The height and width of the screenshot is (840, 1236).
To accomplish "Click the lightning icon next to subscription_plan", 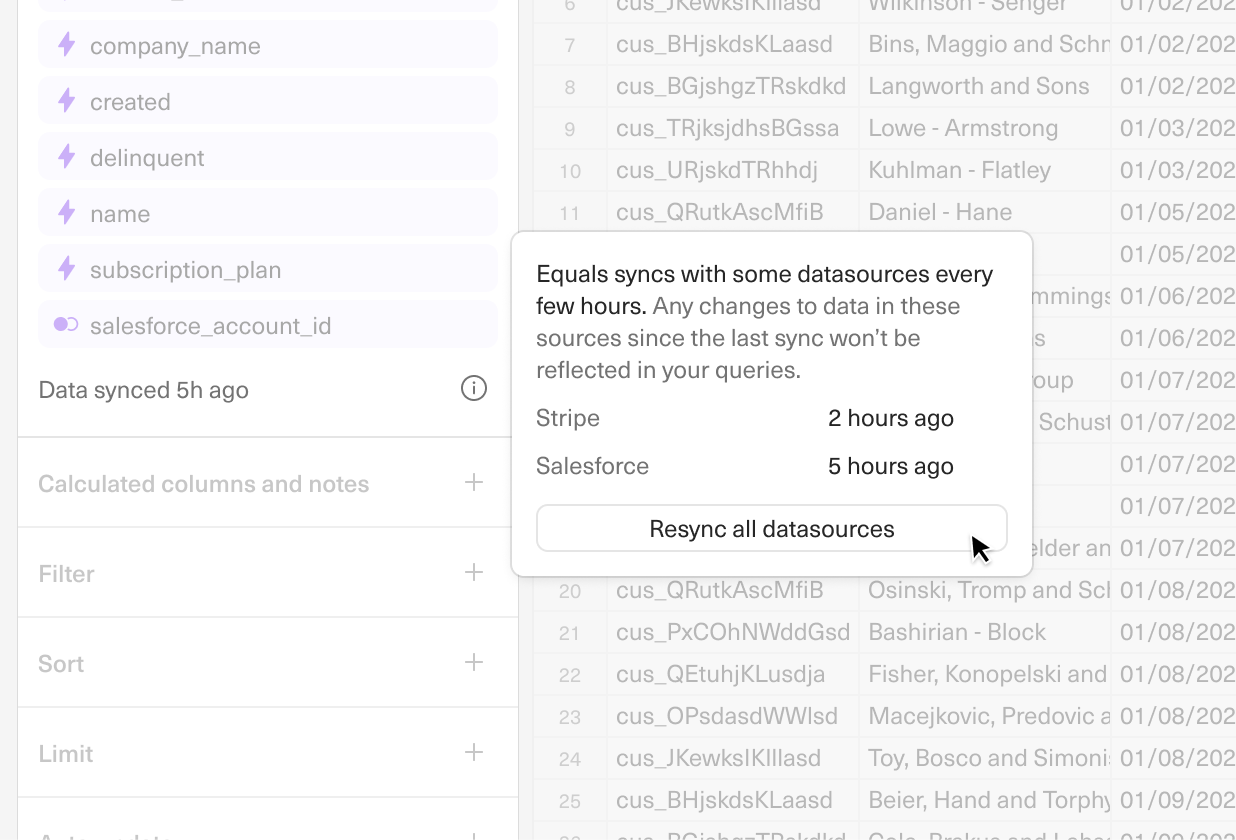I will 66,268.
